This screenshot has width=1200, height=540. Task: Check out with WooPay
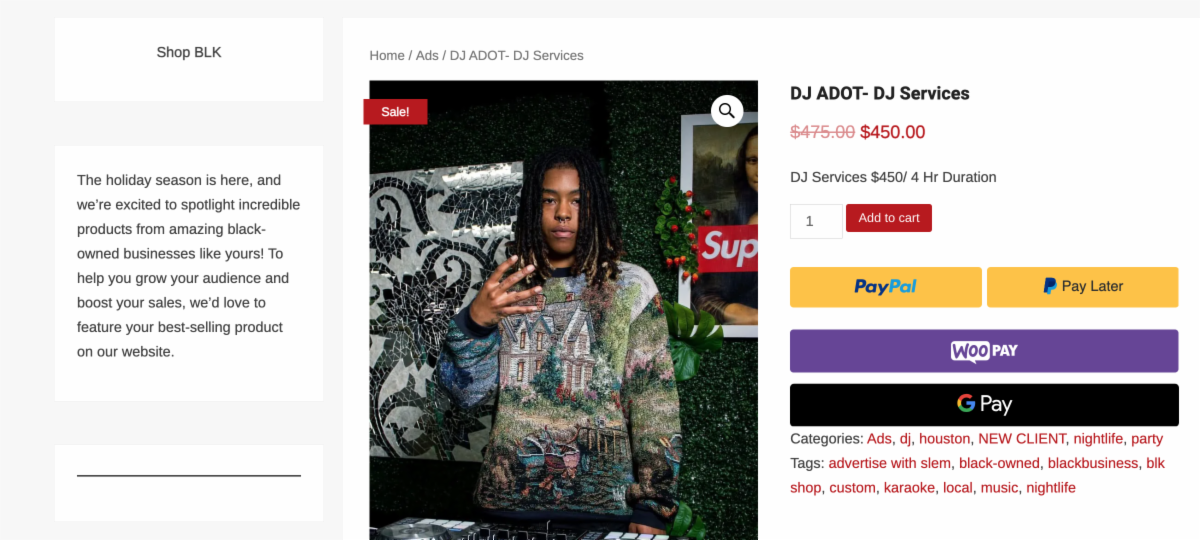(984, 351)
